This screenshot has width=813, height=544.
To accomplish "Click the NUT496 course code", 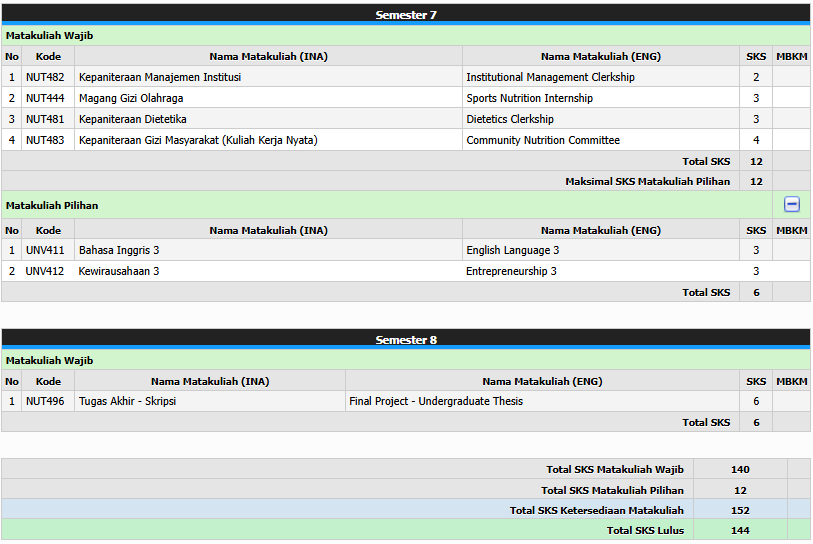I will (x=45, y=401).
